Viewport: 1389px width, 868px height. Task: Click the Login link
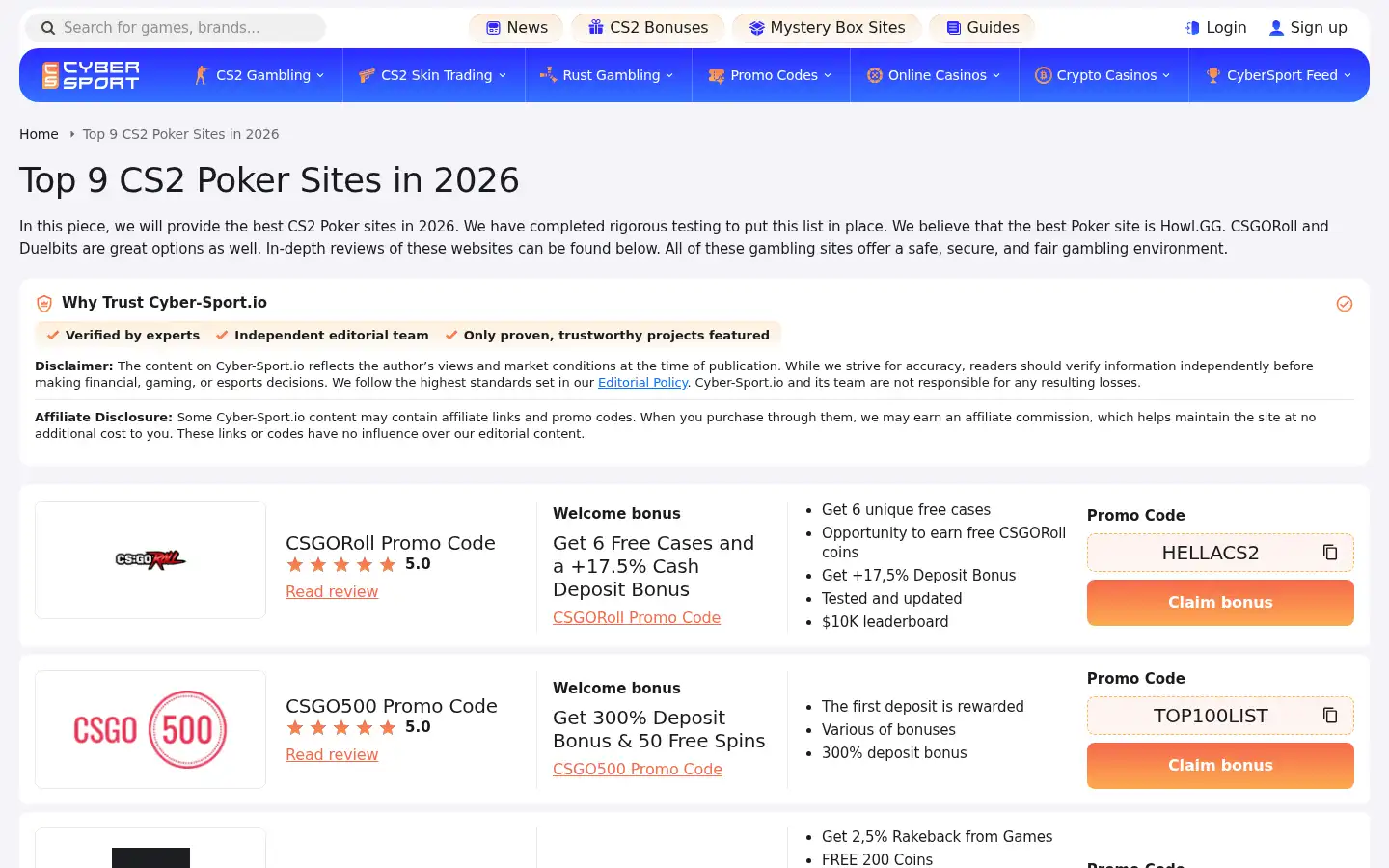click(x=1215, y=28)
